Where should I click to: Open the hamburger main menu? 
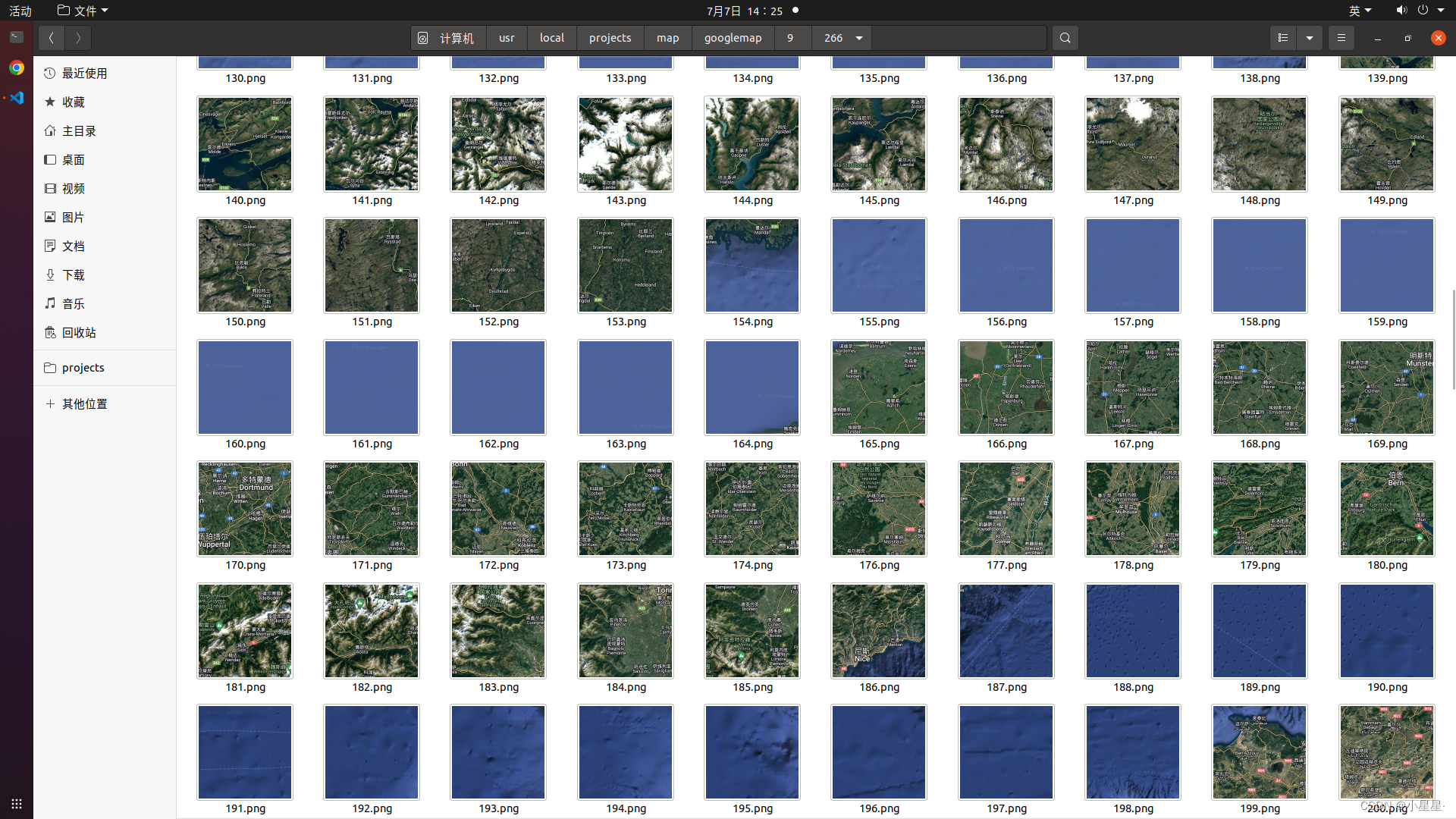[1341, 38]
